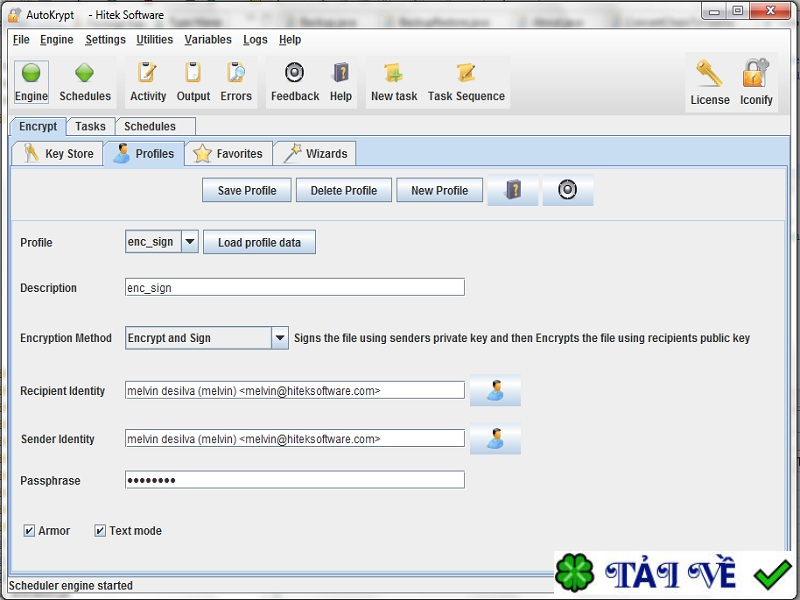Click the Feedback toolbar icon
The height and width of the screenshot is (600, 800).
click(x=295, y=82)
